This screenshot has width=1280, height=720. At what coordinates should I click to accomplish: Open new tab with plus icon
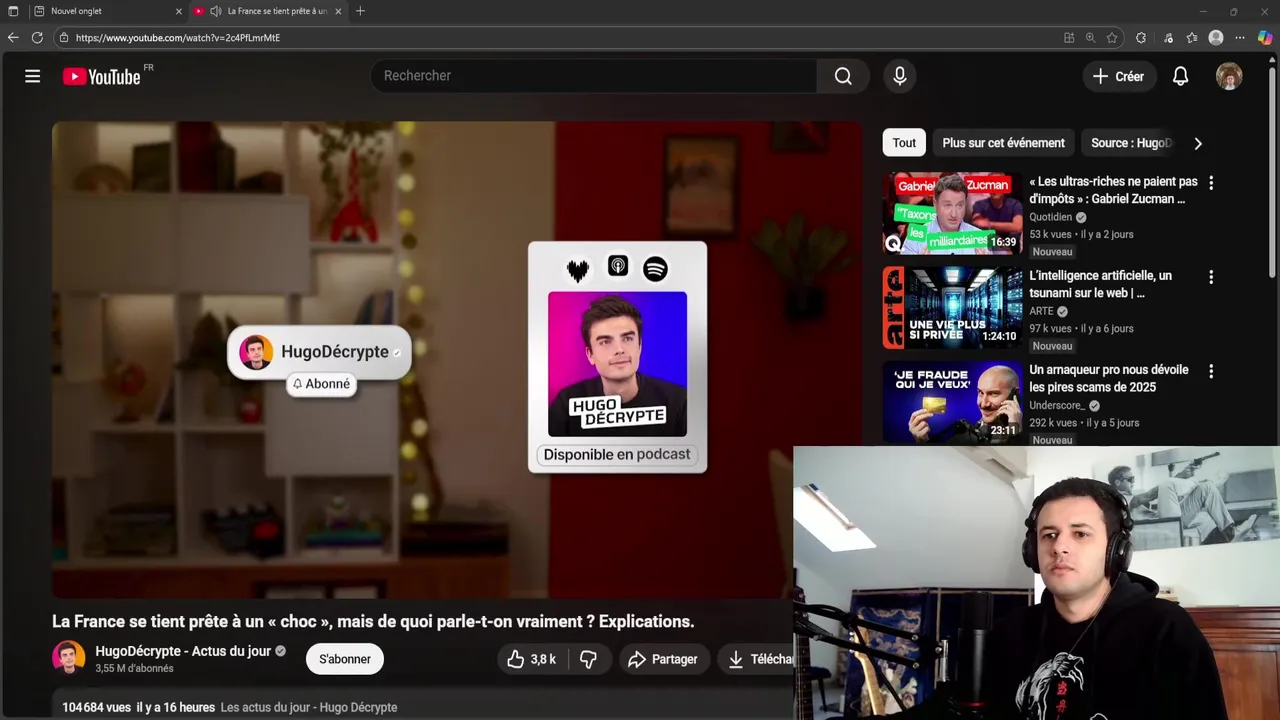click(360, 11)
